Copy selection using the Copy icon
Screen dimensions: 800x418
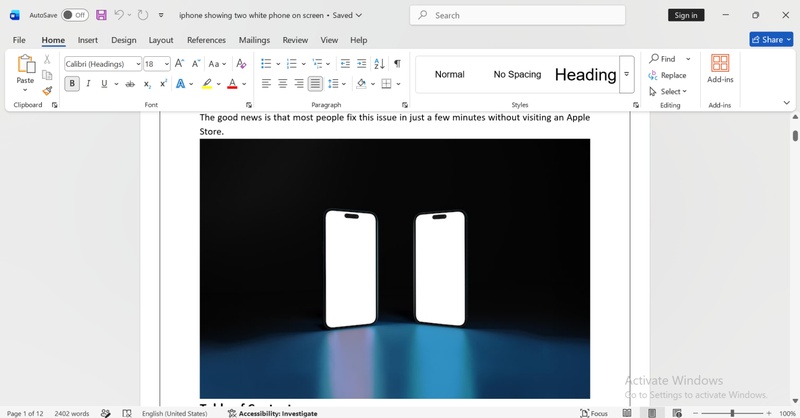point(47,76)
